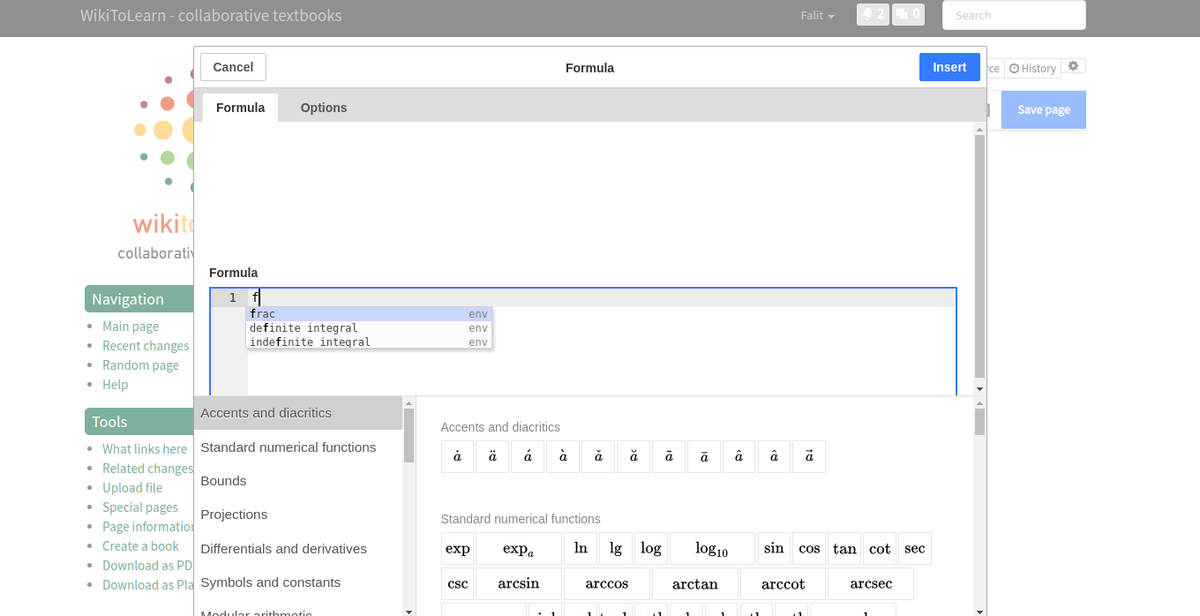The height and width of the screenshot is (616, 1200).
Task: Switch to the Options tab
Action: click(x=323, y=107)
